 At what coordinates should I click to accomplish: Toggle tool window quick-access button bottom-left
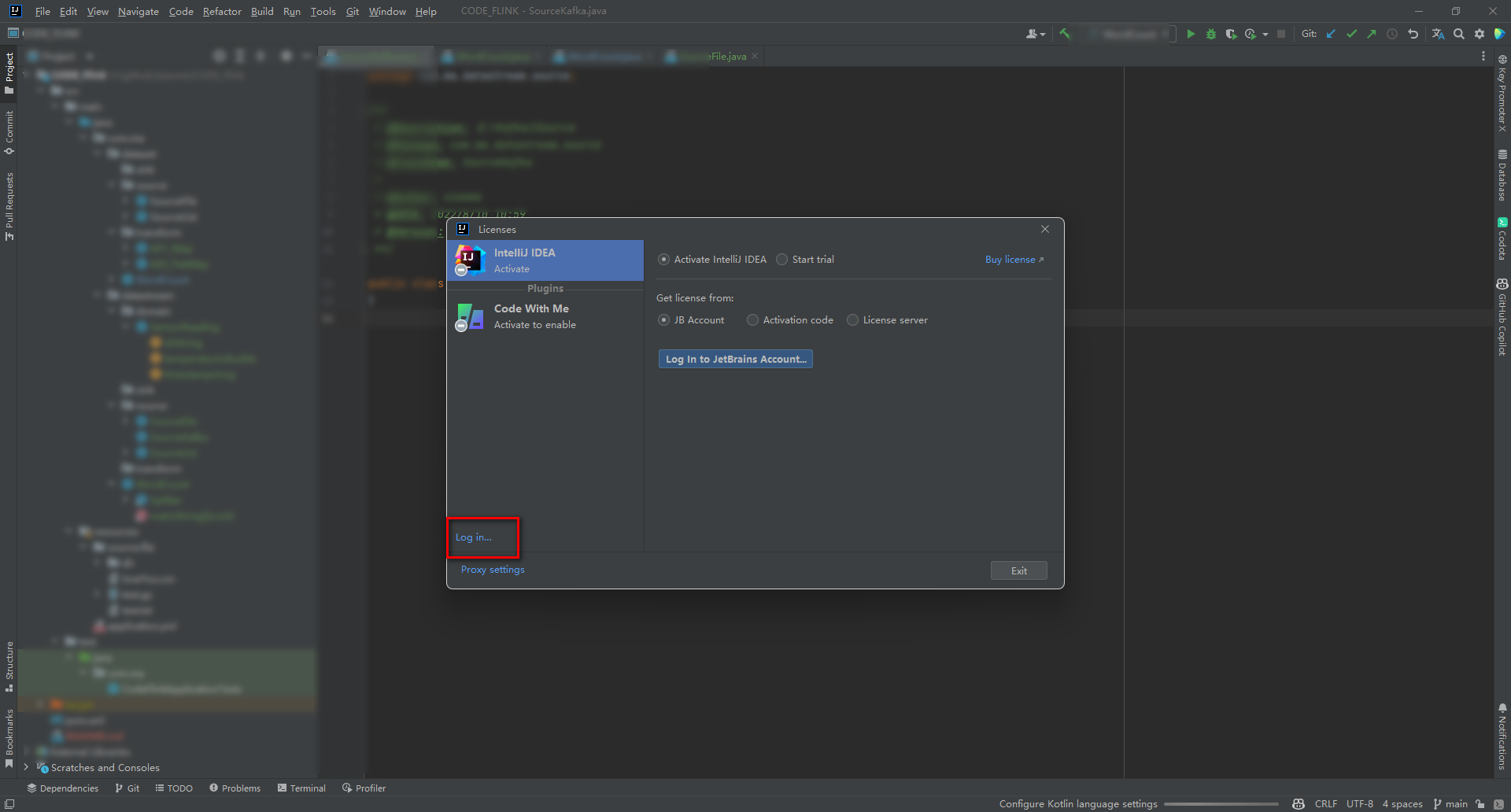click(x=9, y=804)
